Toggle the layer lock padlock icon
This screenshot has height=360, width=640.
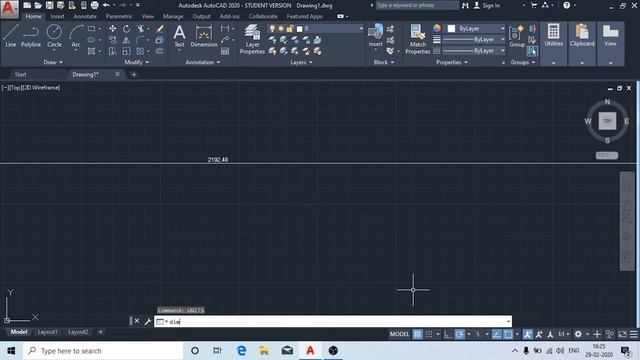(289, 29)
